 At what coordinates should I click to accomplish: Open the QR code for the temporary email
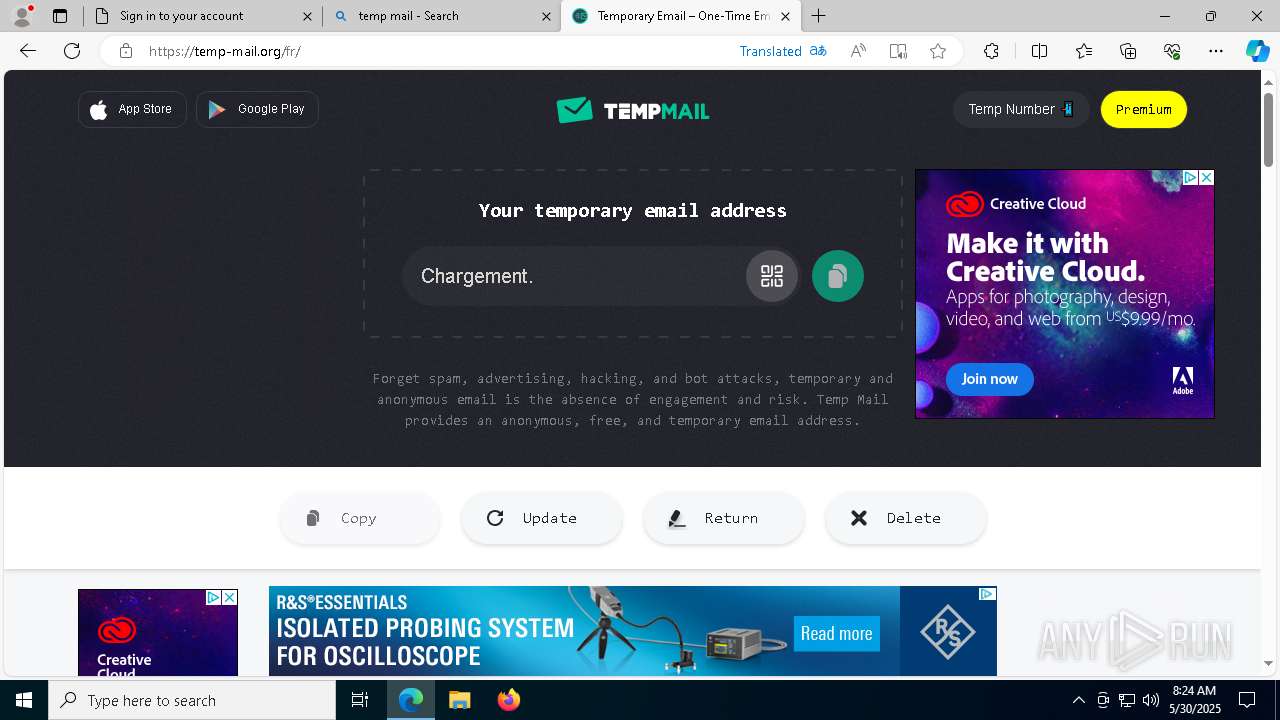(x=772, y=276)
